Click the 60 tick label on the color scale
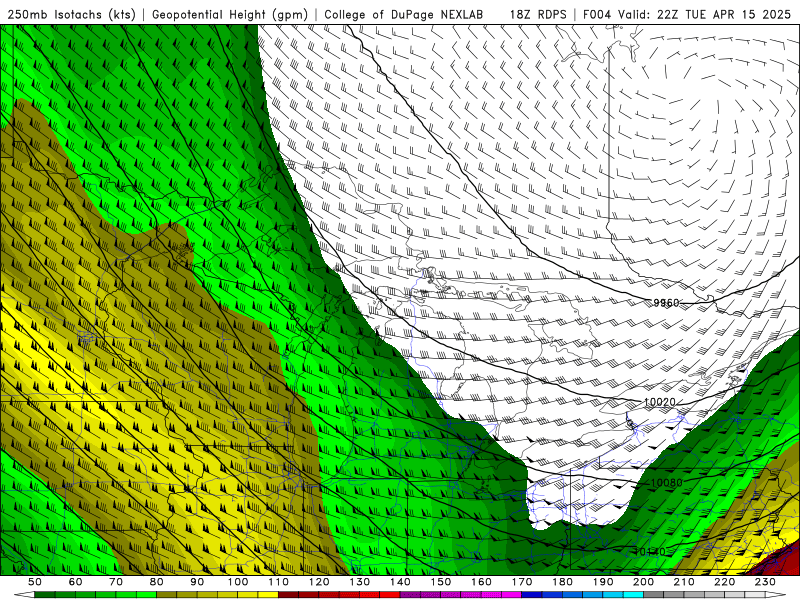Viewport: 800px width, 600px height. click(76, 582)
